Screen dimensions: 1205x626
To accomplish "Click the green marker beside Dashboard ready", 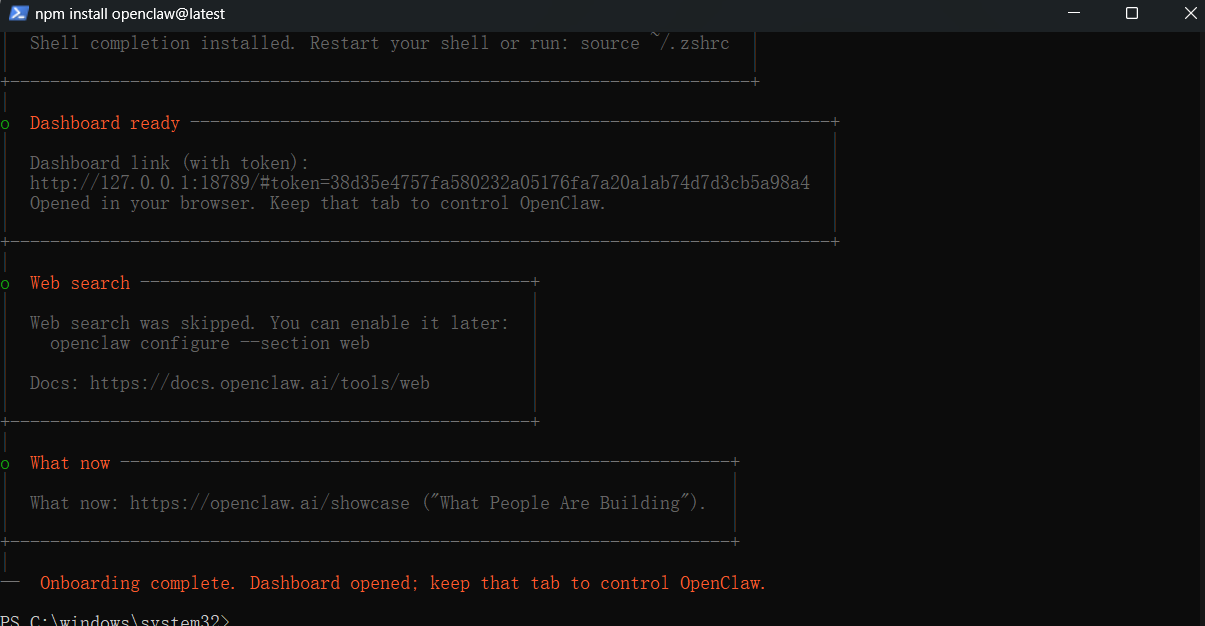I will tap(6, 124).
